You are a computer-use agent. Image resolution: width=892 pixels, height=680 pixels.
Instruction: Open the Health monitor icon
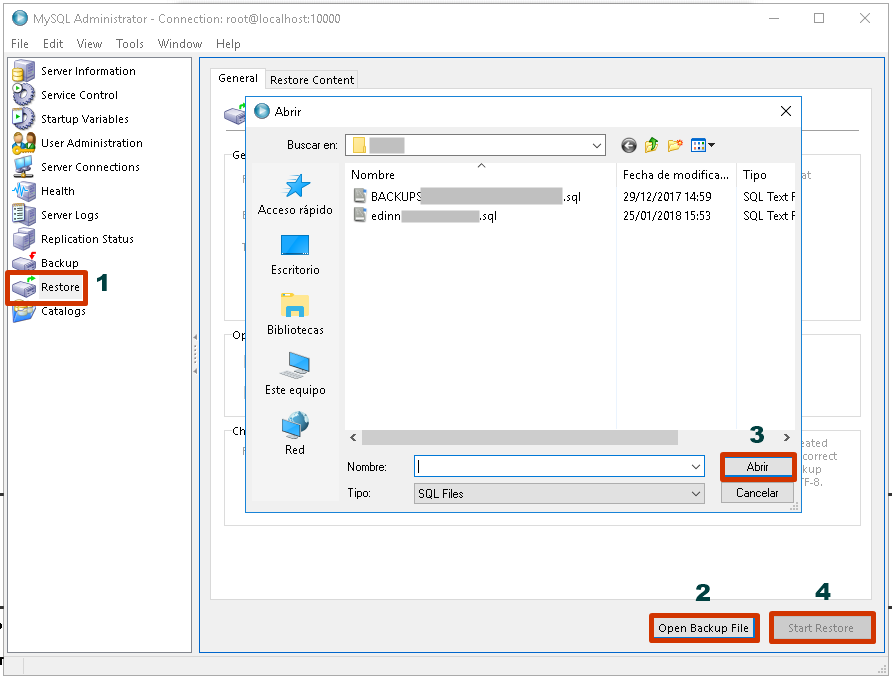(23, 191)
